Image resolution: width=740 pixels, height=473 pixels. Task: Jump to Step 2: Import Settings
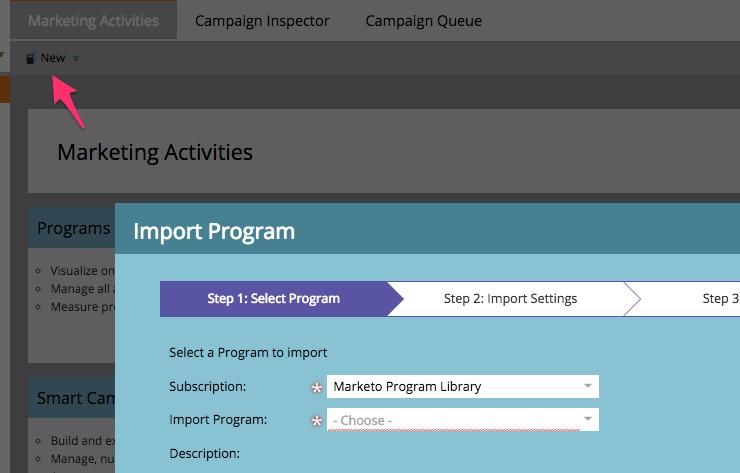510,298
